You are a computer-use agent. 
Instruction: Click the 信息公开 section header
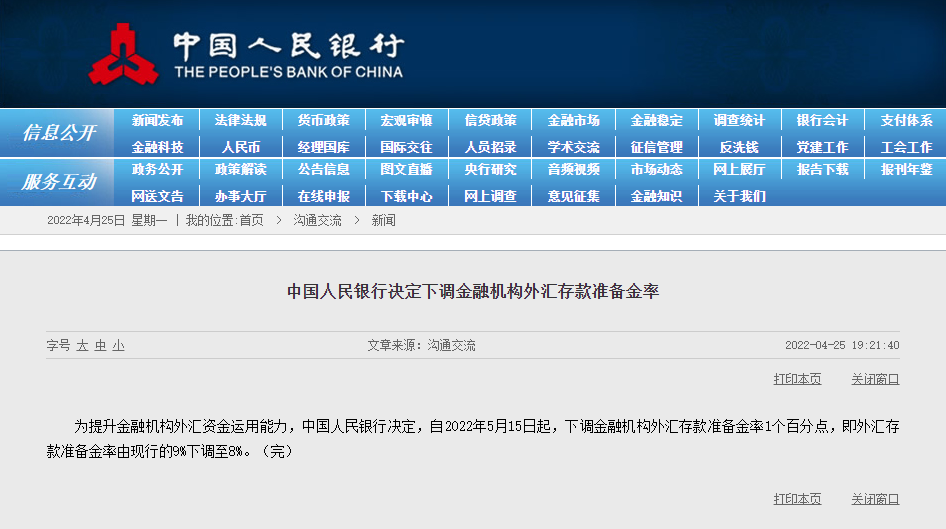59,133
